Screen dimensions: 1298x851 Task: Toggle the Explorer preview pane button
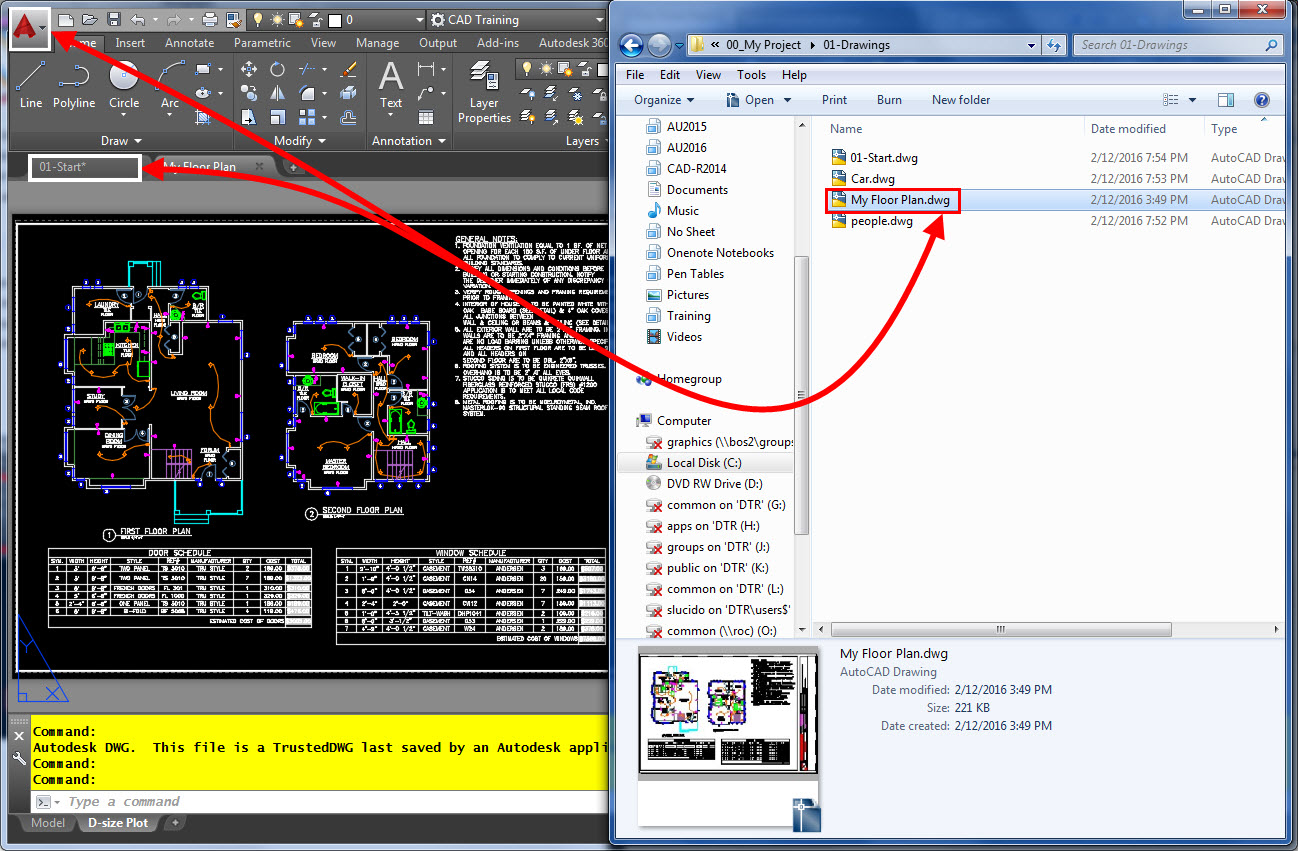(1226, 100)
